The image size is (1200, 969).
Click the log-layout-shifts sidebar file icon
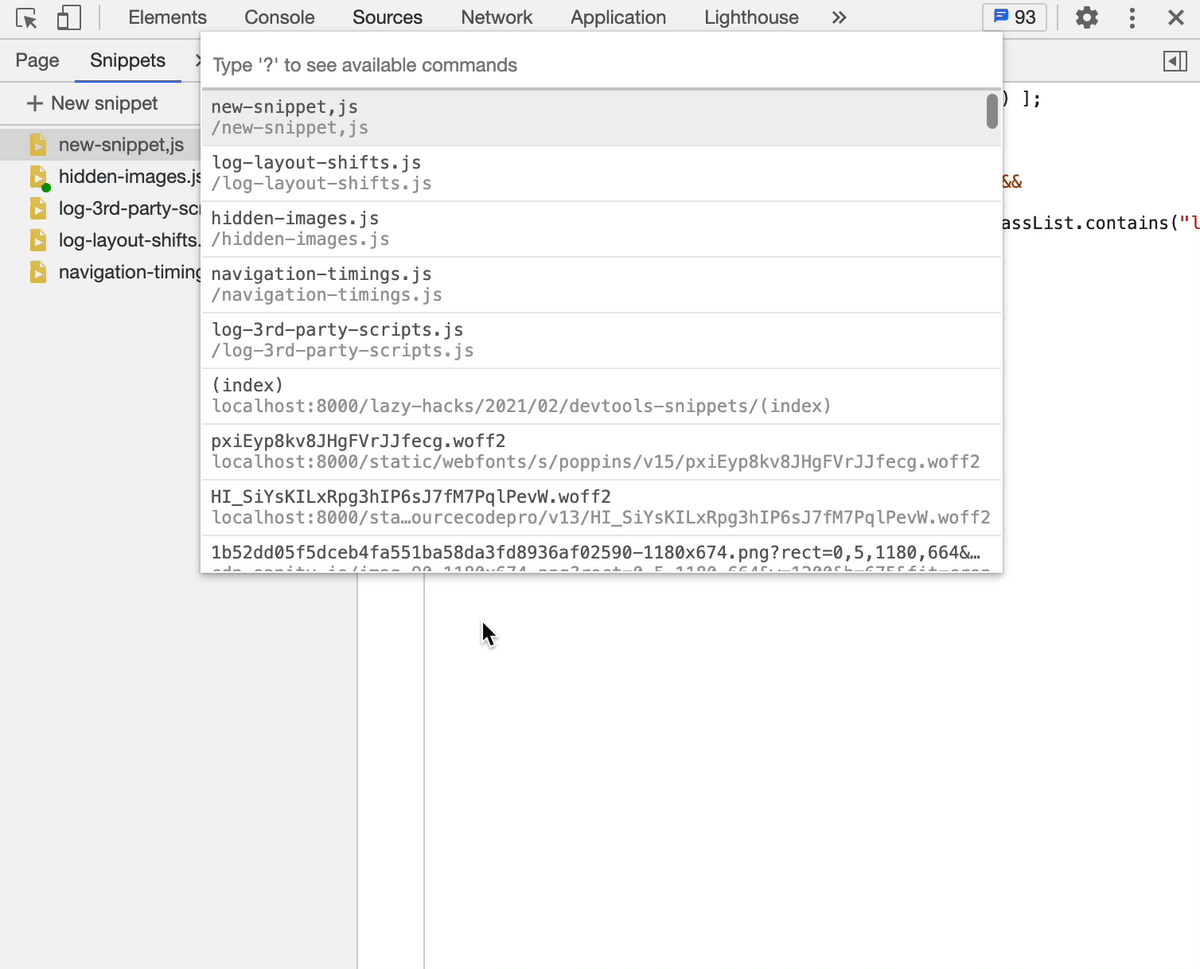pyautogui.click(x=38, y=240)
